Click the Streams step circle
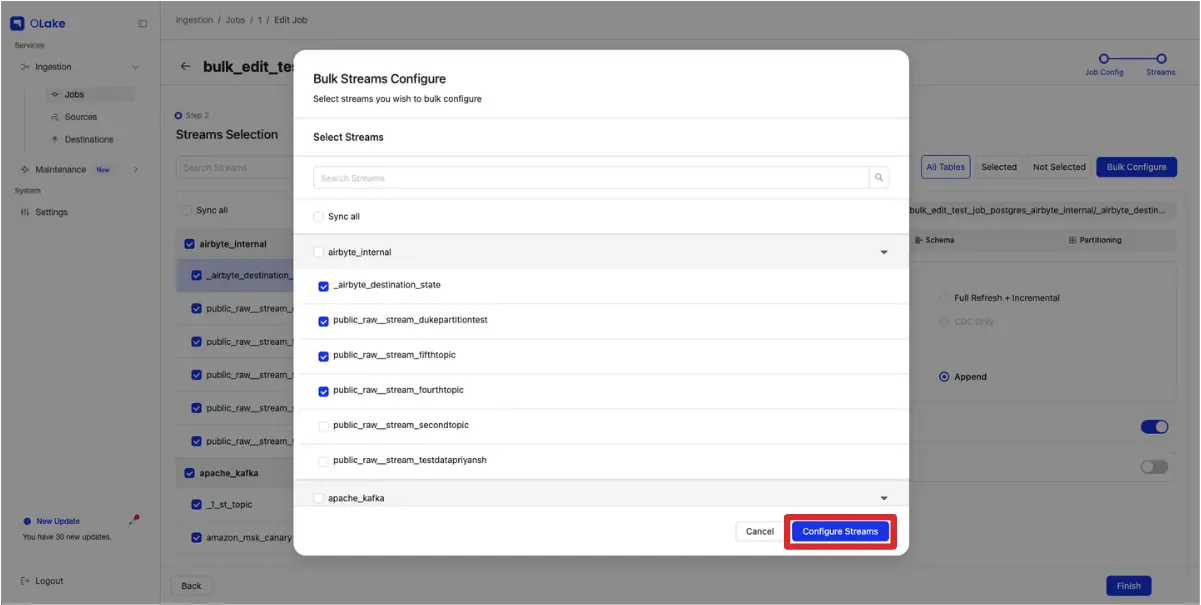 point(1161,59)
